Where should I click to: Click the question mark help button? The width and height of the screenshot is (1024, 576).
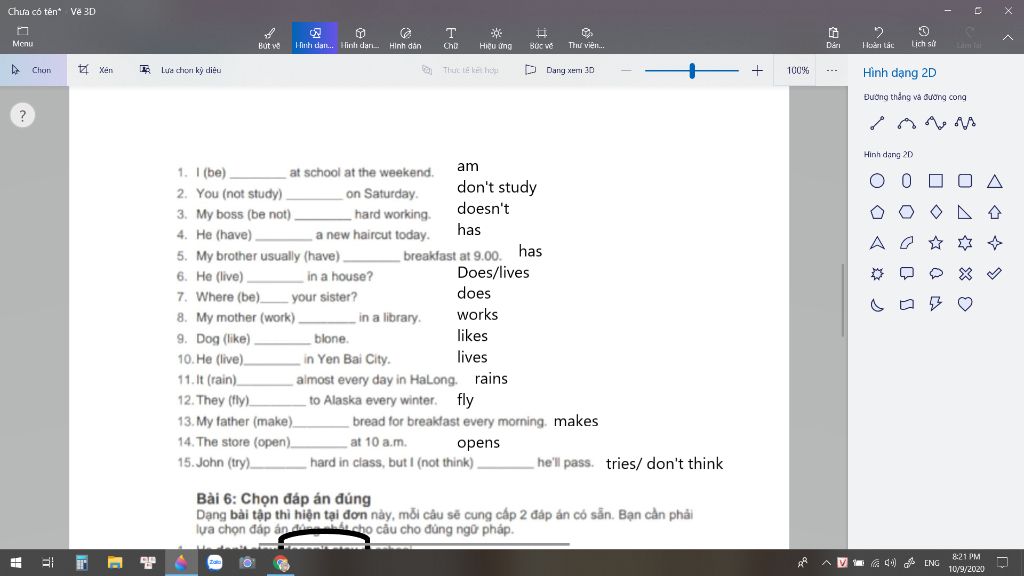[23, 116]
